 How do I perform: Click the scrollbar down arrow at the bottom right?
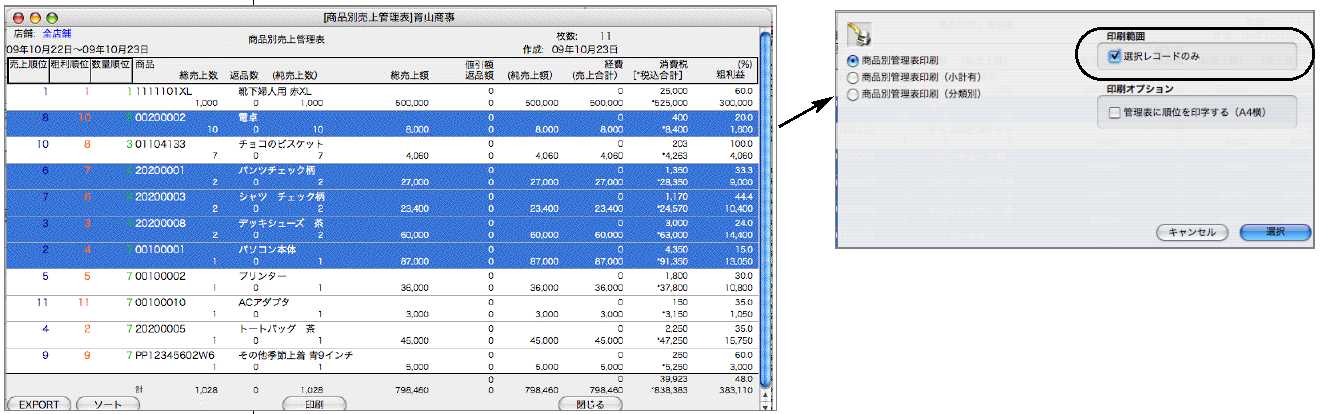(765, 407)
